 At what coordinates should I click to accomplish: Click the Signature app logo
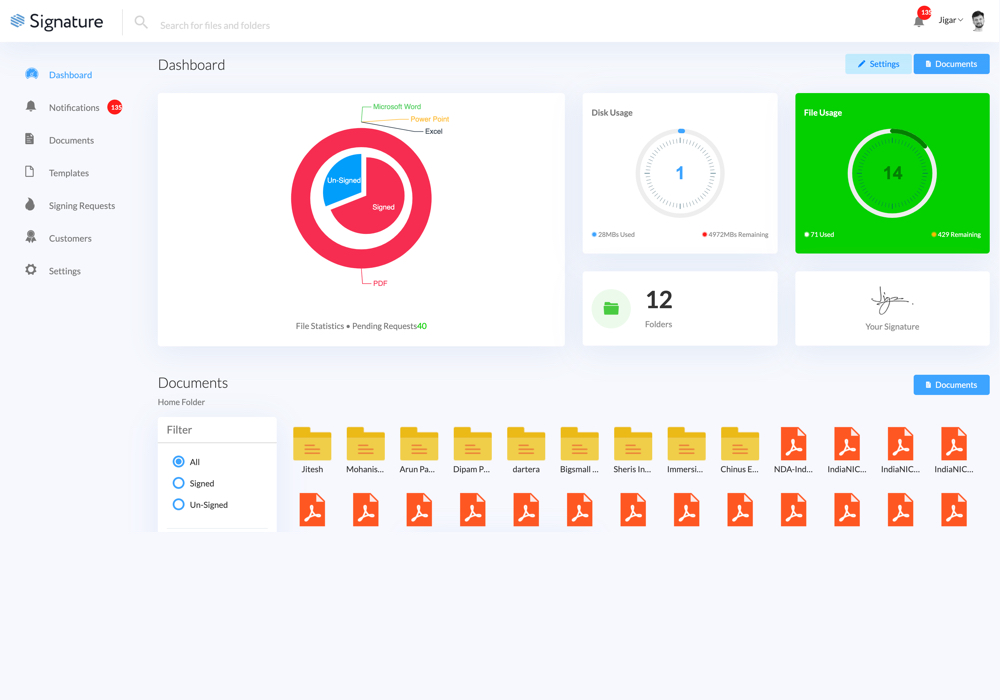pos(56,20)
